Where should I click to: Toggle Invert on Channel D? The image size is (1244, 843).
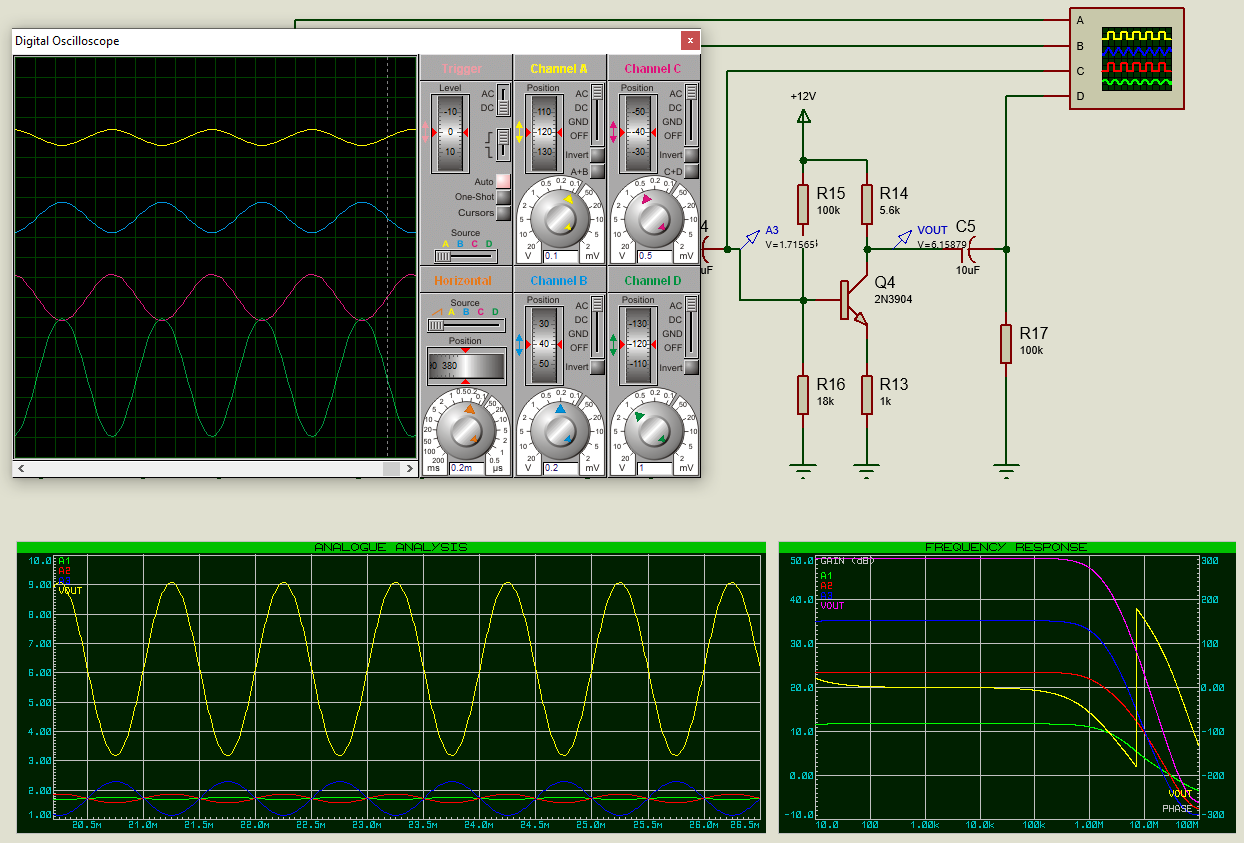691,367
